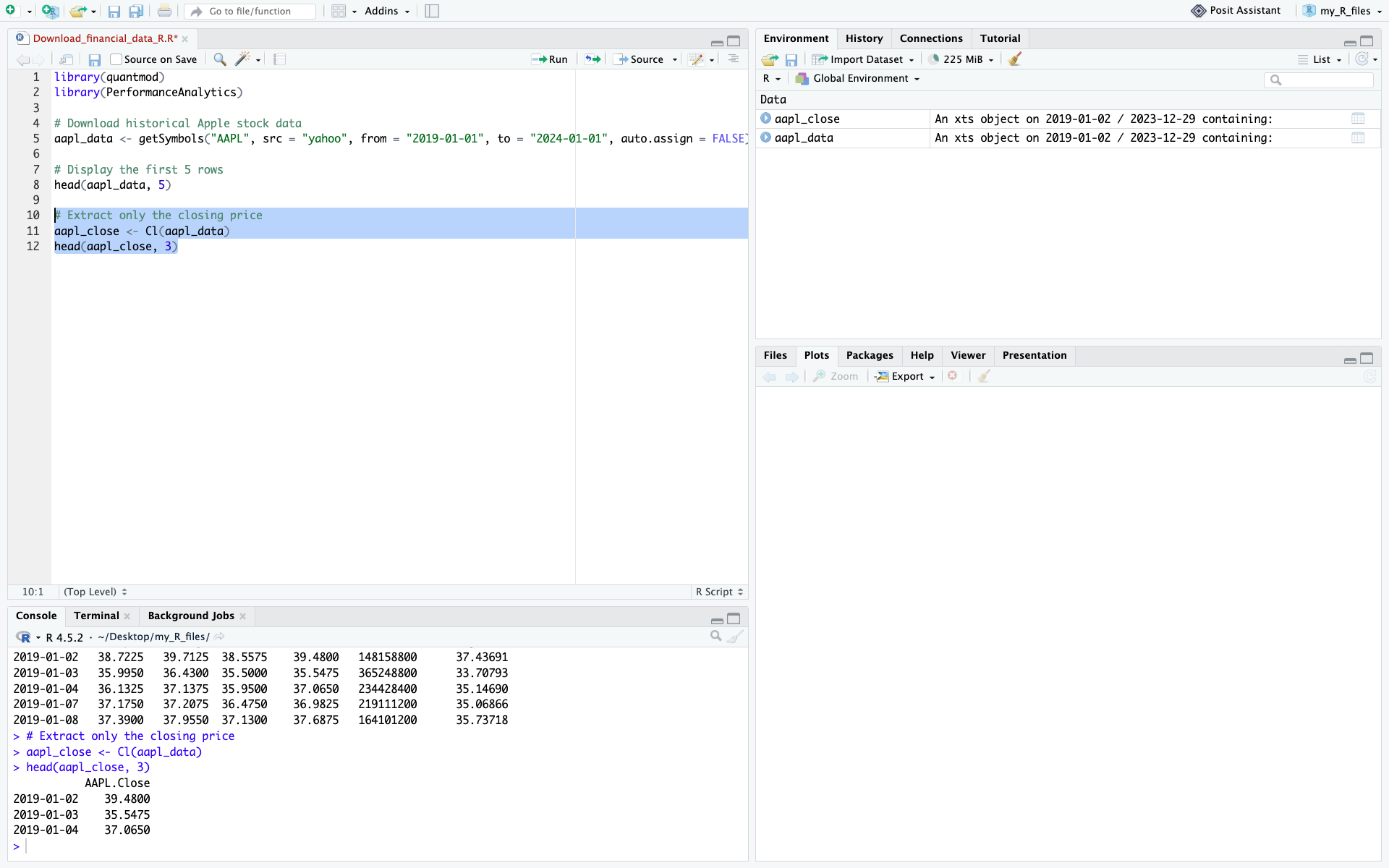This screenshot has width=1389, height=868.
Task: Clear environment objects with the broom icon
Action: 1015,59
